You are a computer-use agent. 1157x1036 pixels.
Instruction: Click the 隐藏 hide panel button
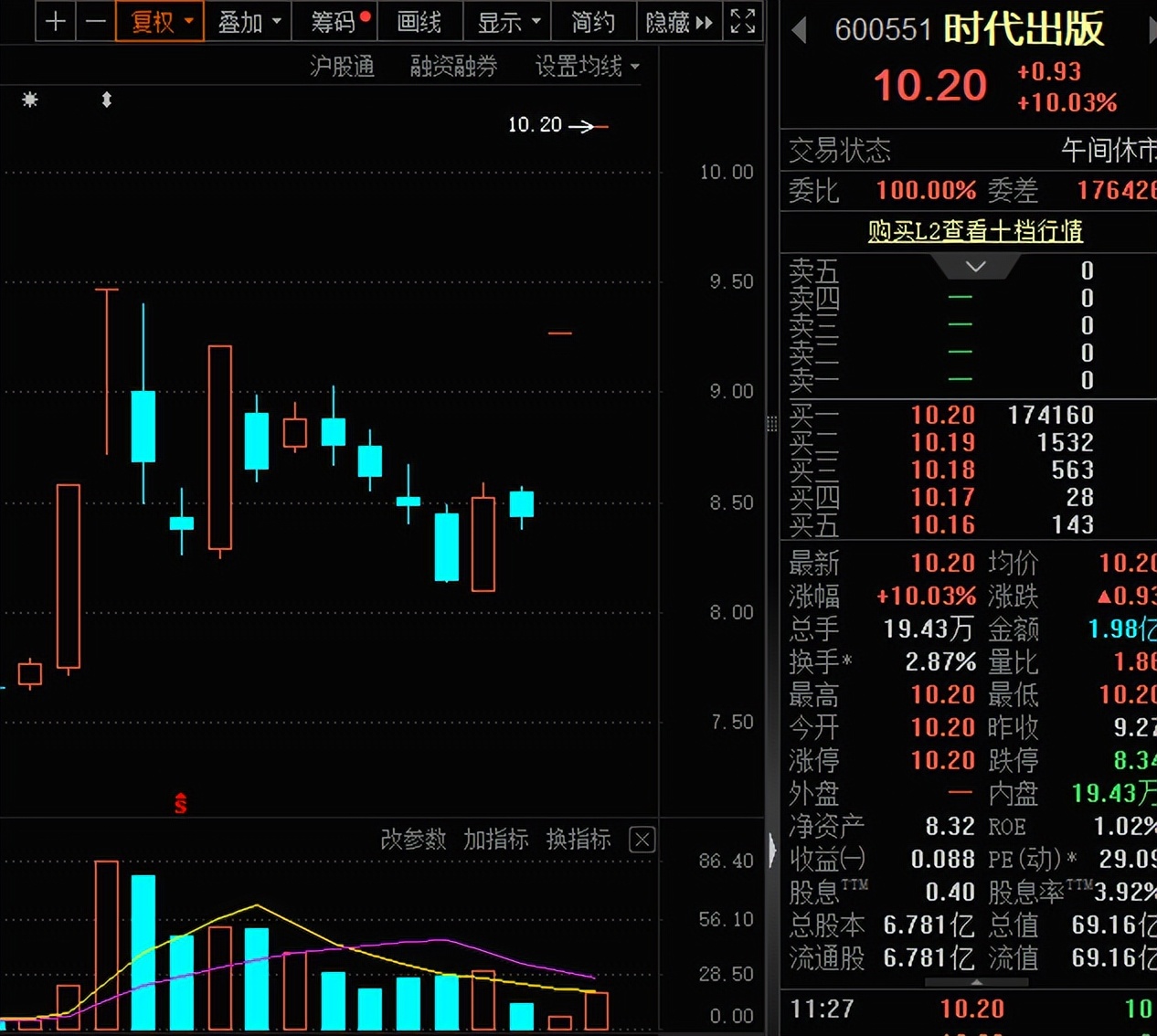pyautogui.click(x=678, y=22)
